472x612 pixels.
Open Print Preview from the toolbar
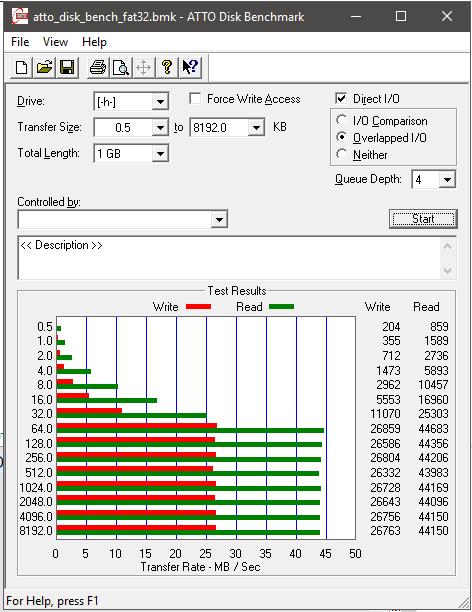pos(121,68)
